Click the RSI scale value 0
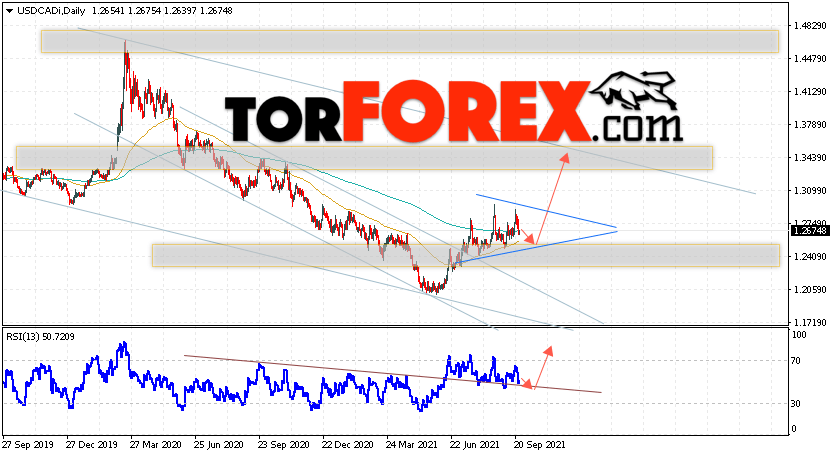This screenshot has width=834, height=456. (x=794, y=429)
